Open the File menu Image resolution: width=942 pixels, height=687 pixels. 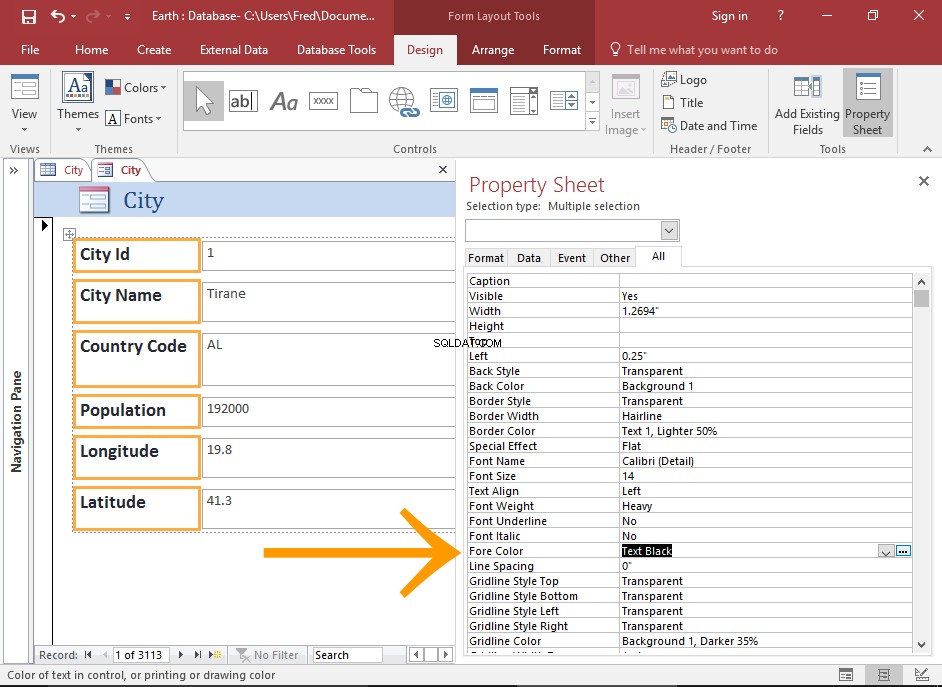point(30,50)
